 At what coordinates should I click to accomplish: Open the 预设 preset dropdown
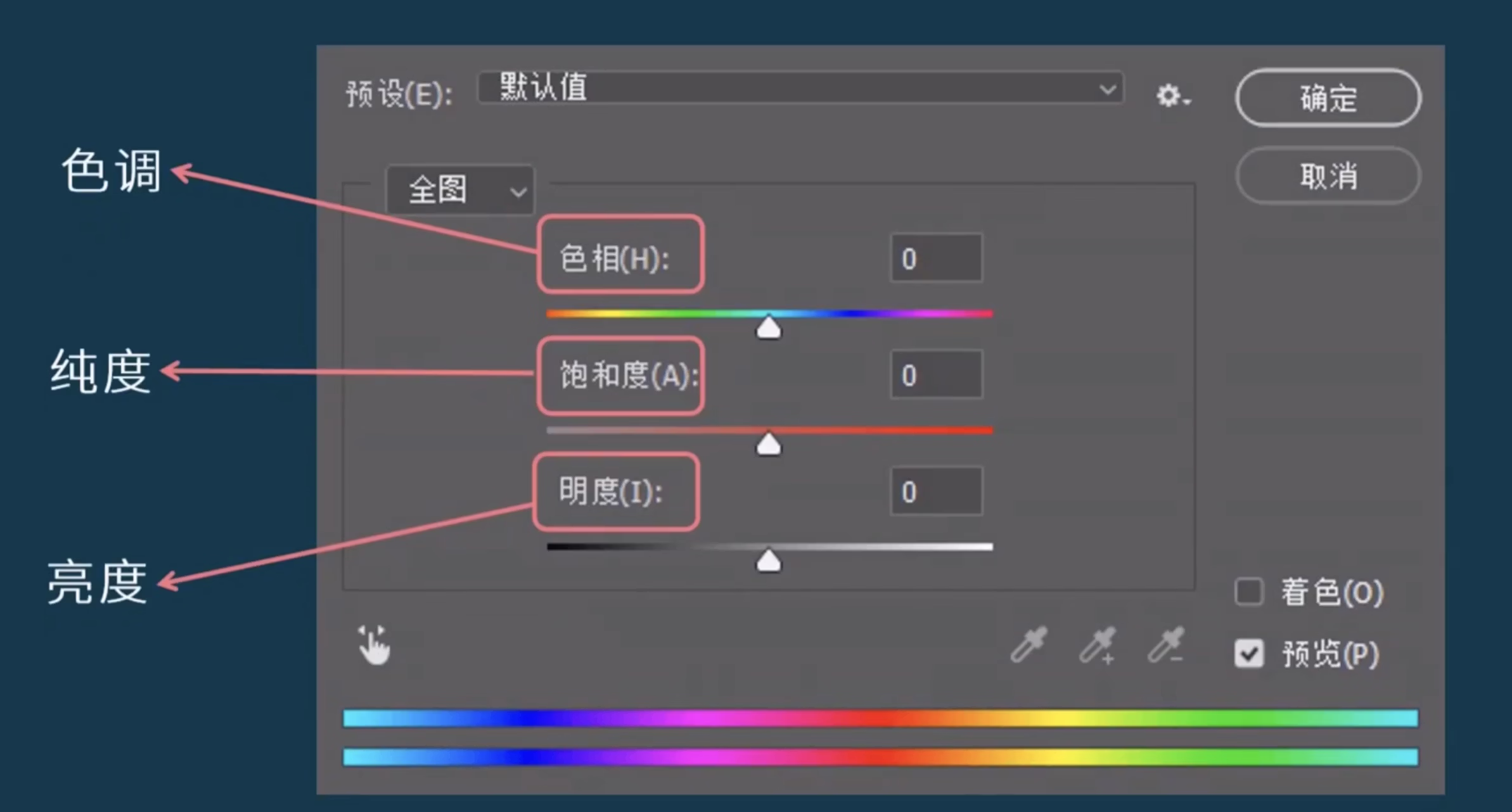point(800,88)
